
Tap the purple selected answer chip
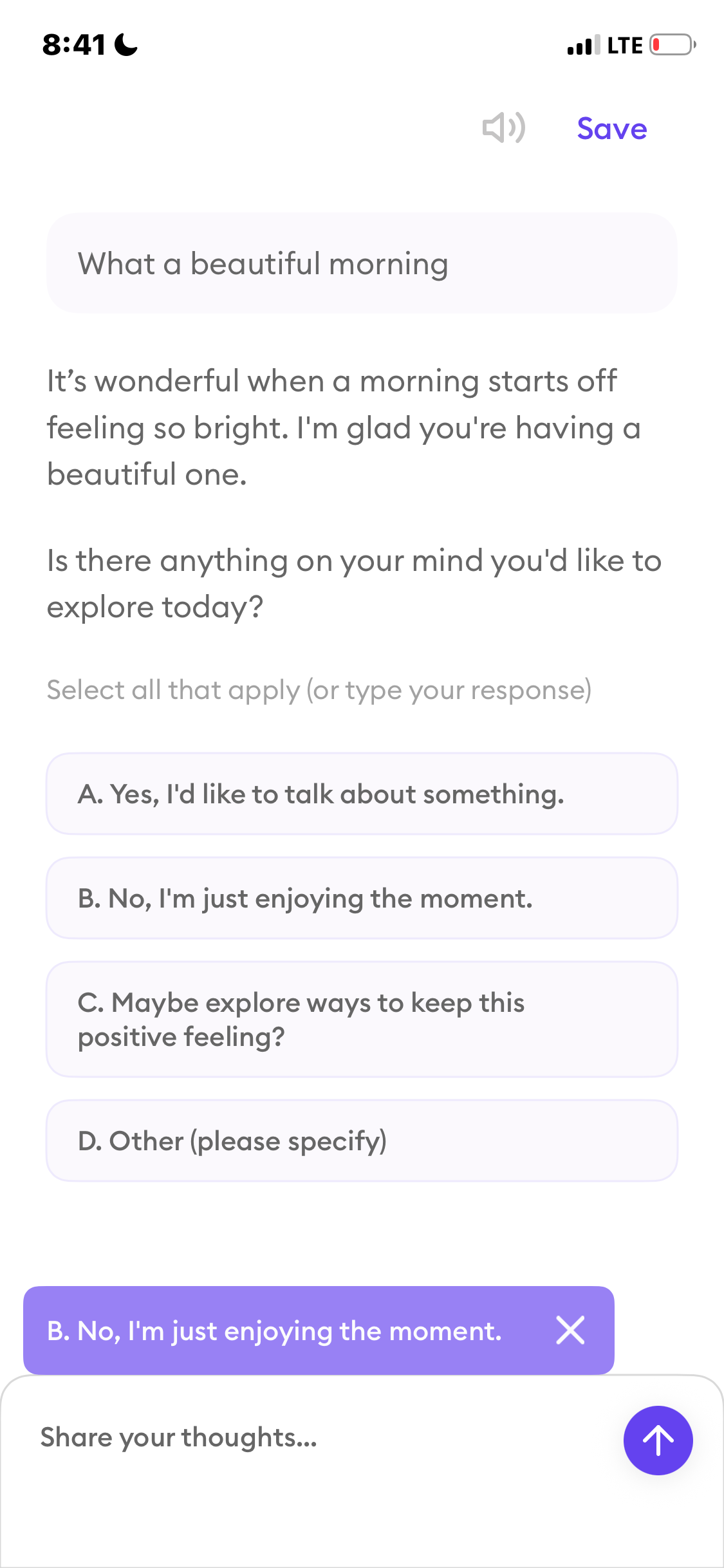319,1330
